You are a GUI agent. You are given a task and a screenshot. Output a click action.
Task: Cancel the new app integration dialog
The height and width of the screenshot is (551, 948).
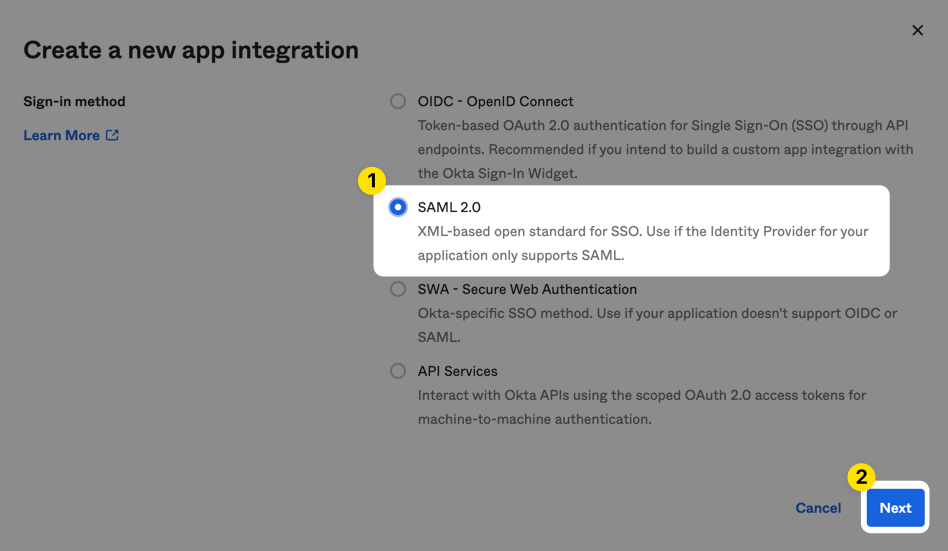818,508
